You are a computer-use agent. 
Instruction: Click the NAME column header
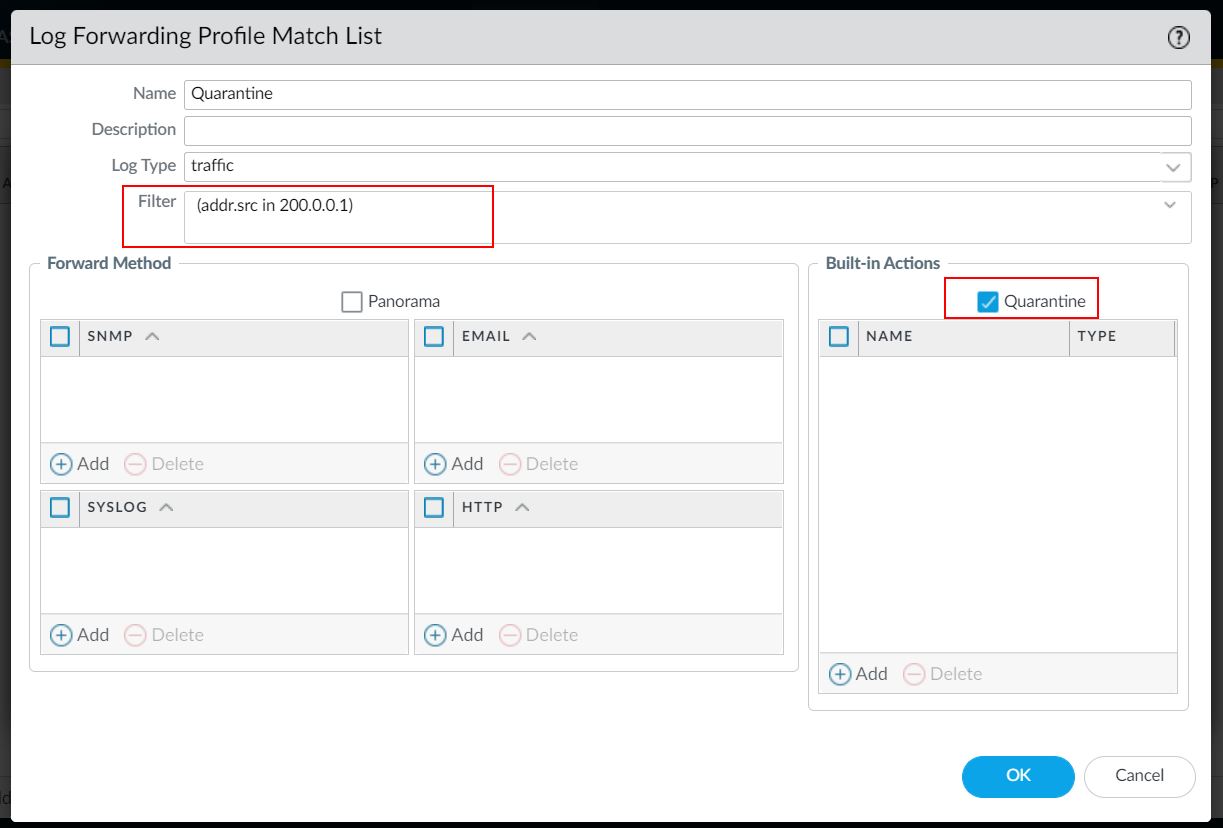point(889,337)
